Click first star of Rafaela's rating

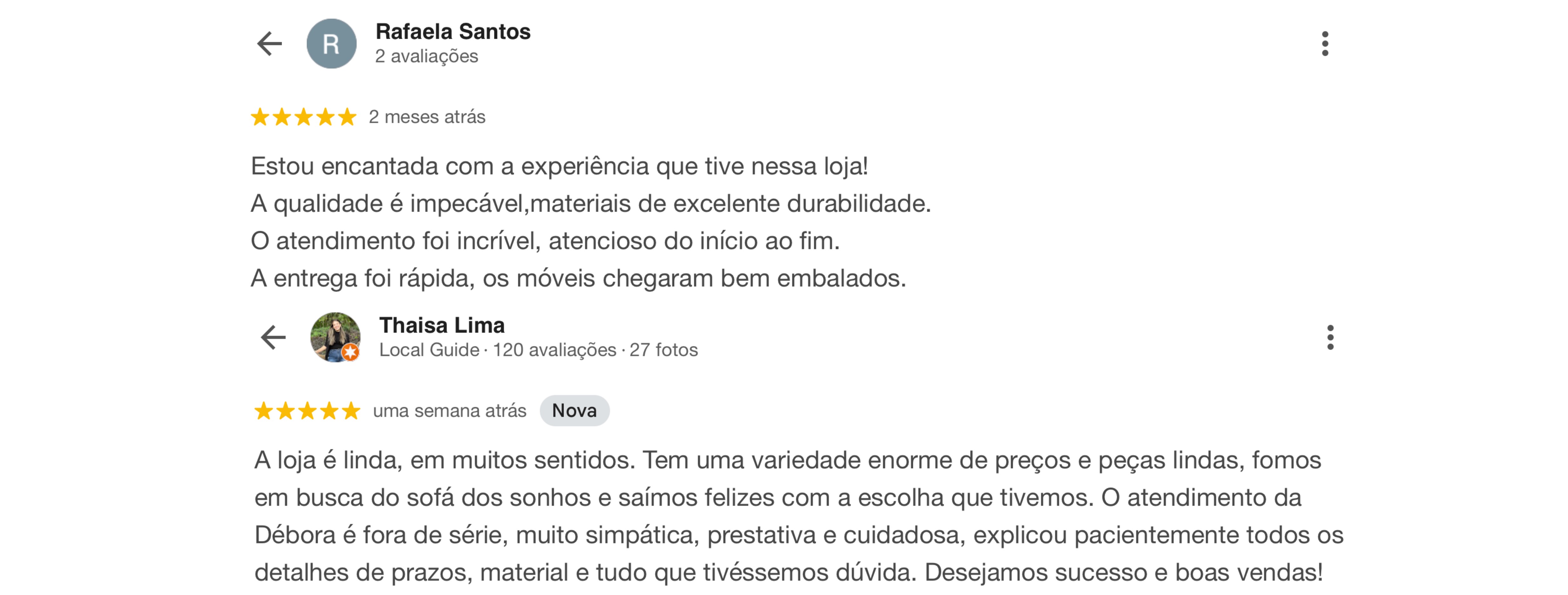click(x=260, y=117)
